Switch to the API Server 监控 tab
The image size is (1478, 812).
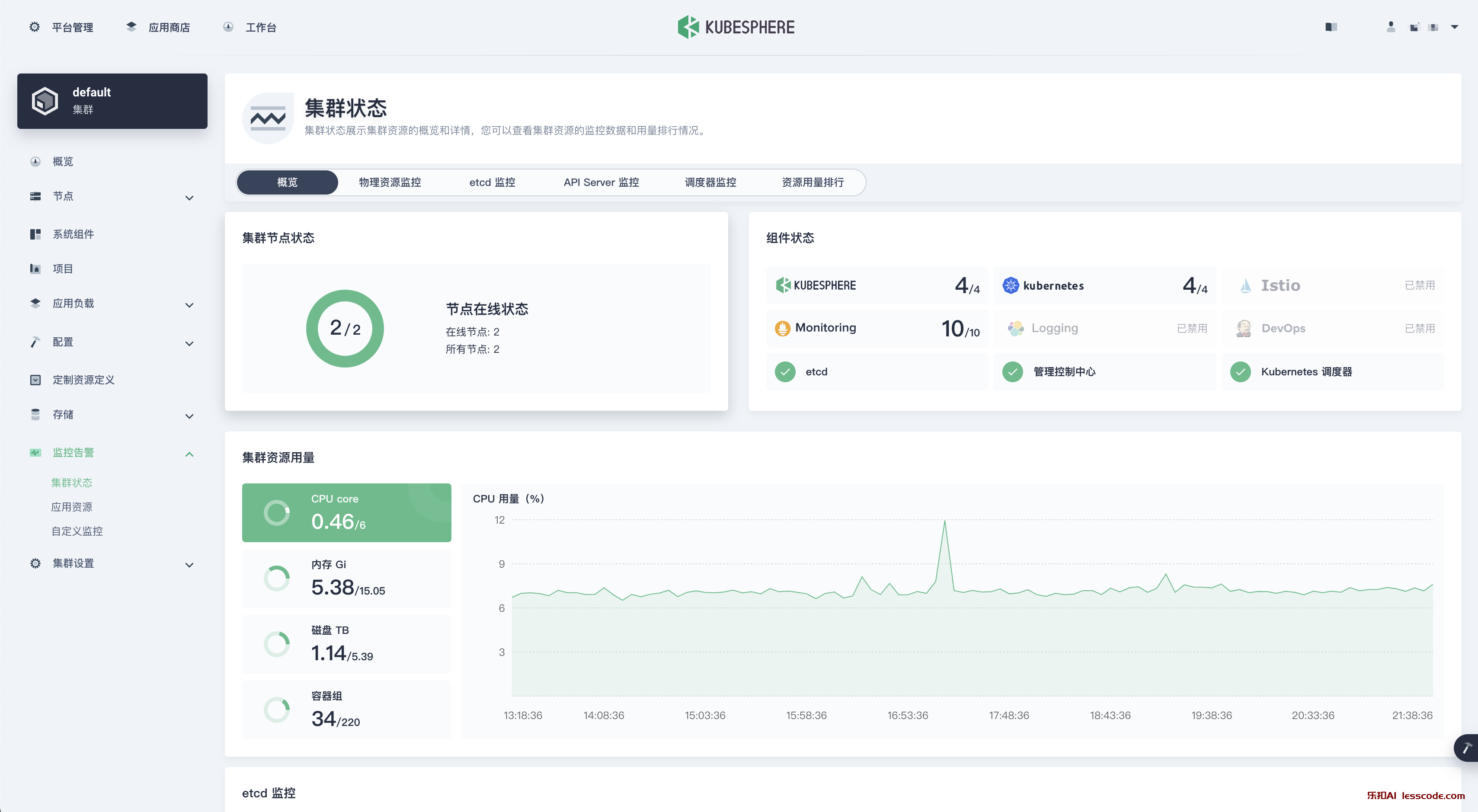click(x=601, y=182)
